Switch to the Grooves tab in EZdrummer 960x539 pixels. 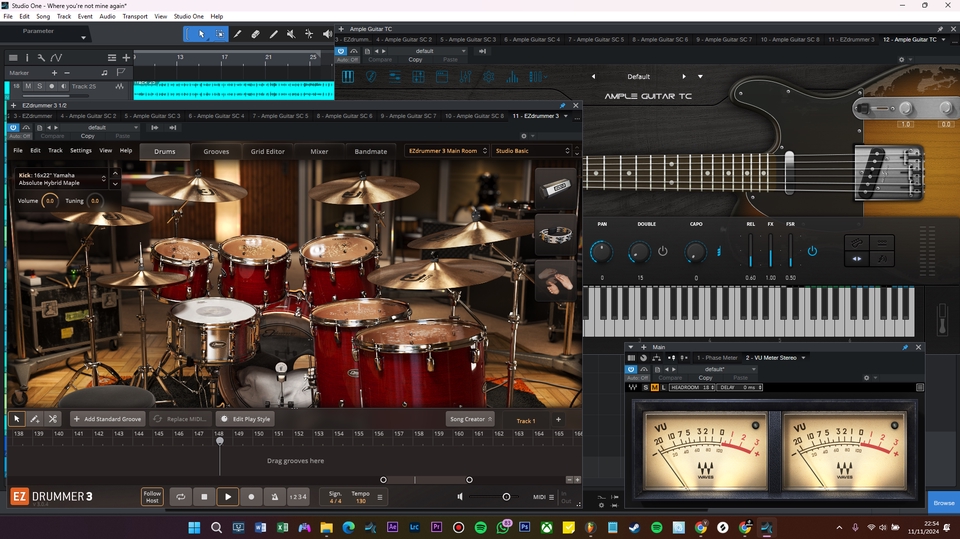(216, 151)
